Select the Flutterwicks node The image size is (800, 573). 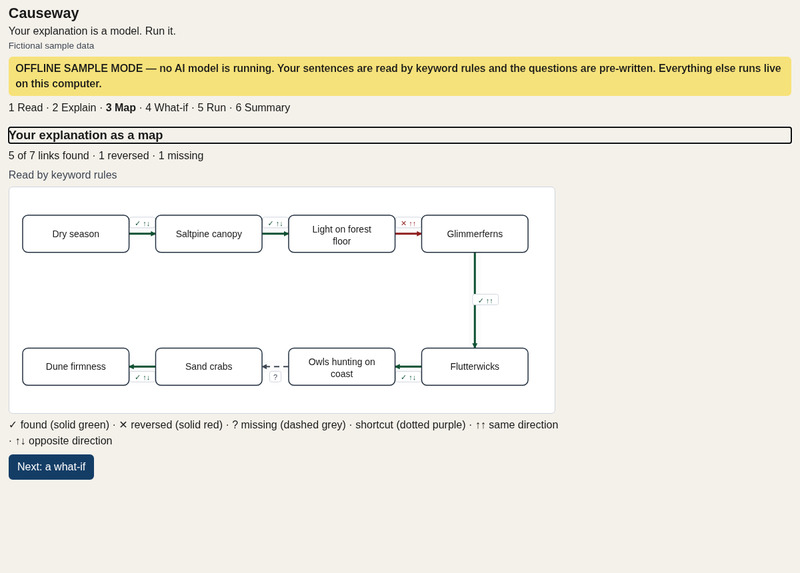pyautogui.click(x=474, y=366)
